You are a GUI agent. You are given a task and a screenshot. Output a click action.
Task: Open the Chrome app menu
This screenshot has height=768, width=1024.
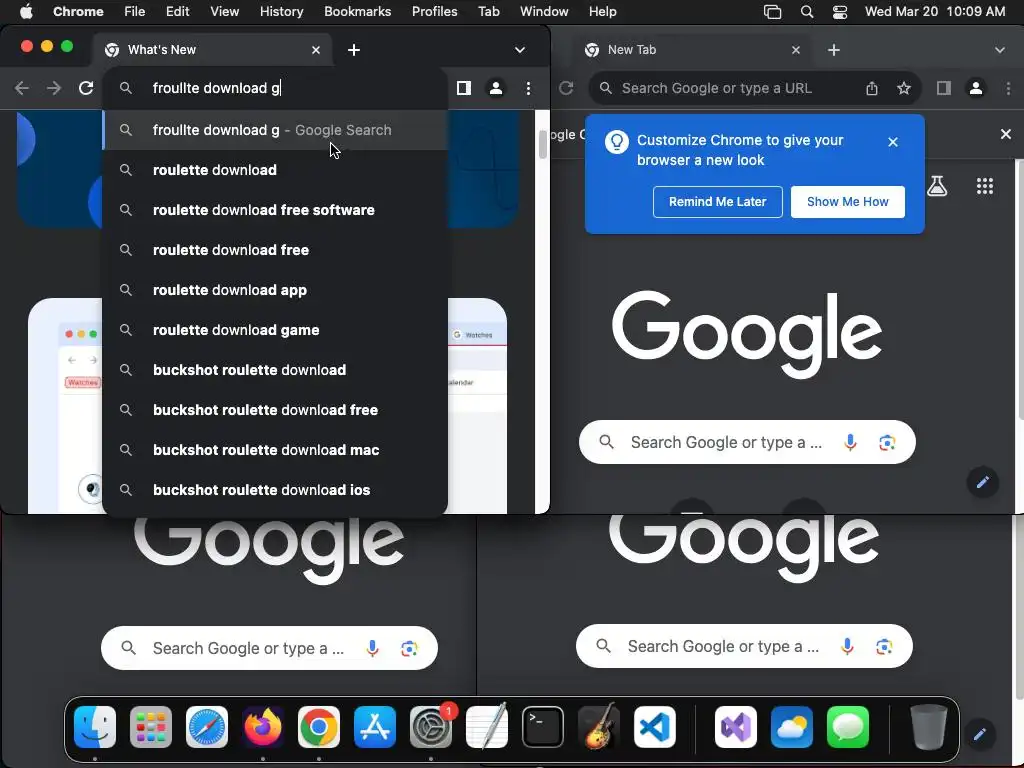(78, 12)
